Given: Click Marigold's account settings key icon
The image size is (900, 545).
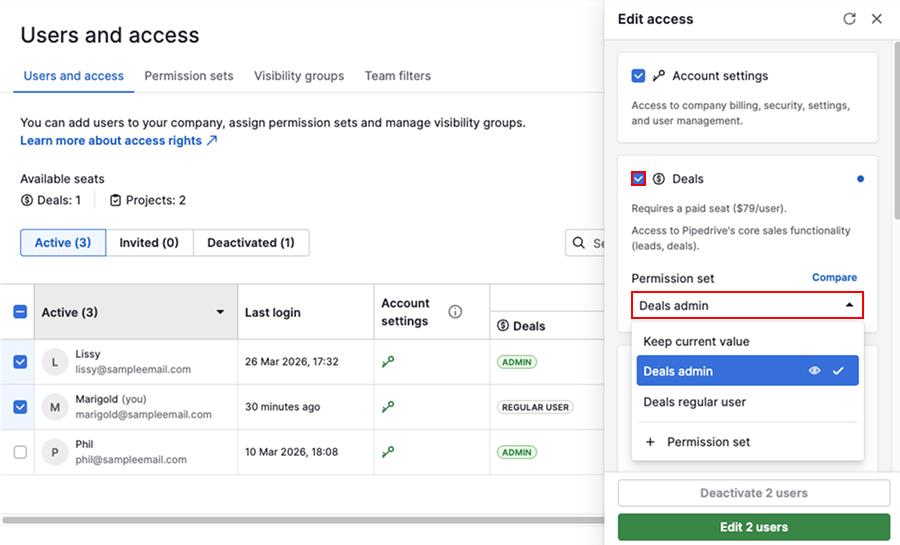Looking at the screenshot, I should pyautogui.click(x=388, y=407).
